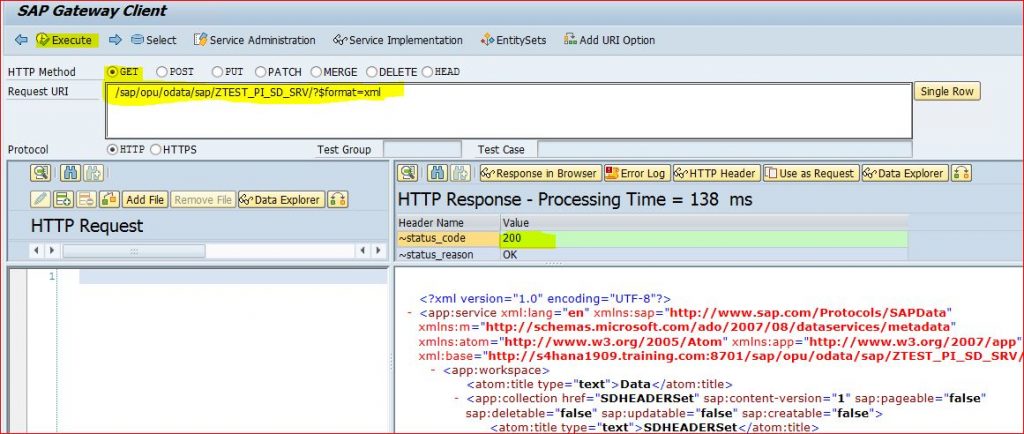1024x434 pixels.
Task: Select the HEAD HTTP method
Action: coord(428,72)
